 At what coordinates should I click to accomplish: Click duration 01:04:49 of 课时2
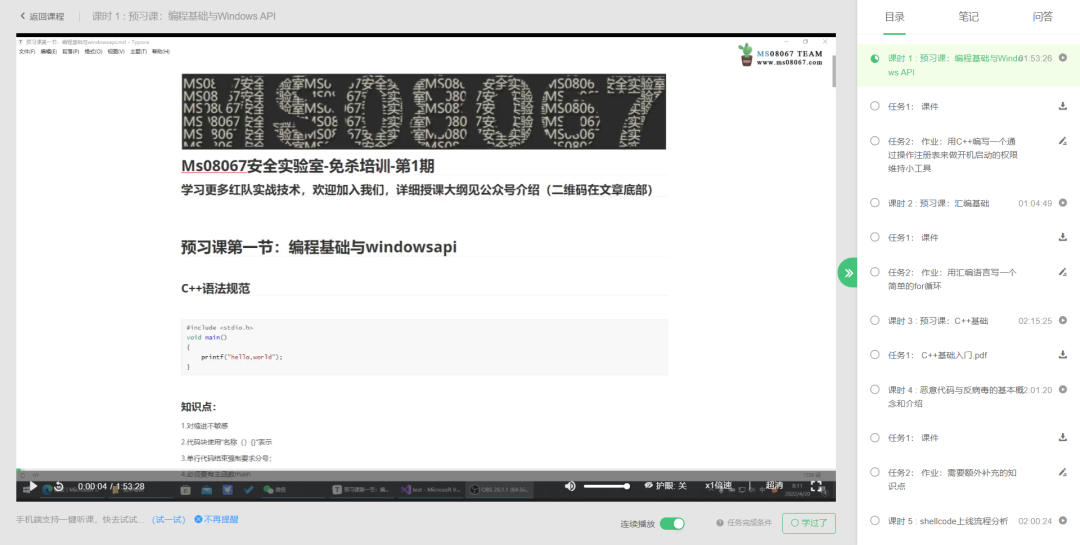1035,203
